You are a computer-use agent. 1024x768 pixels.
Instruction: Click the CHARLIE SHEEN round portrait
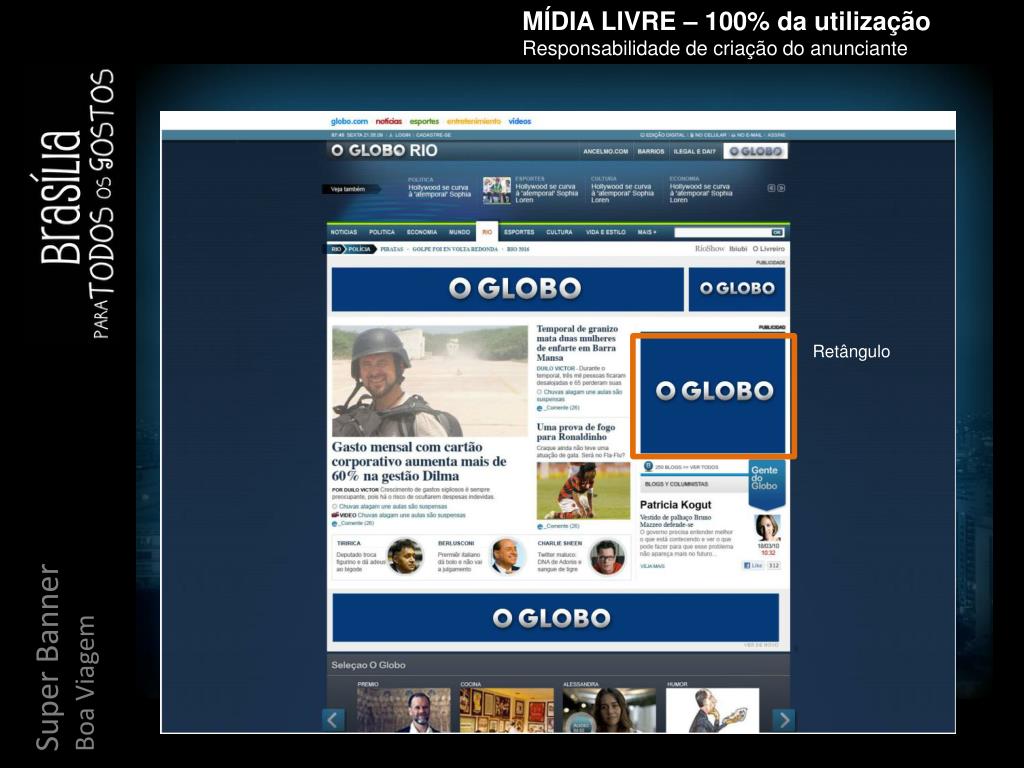coord(607,556)
